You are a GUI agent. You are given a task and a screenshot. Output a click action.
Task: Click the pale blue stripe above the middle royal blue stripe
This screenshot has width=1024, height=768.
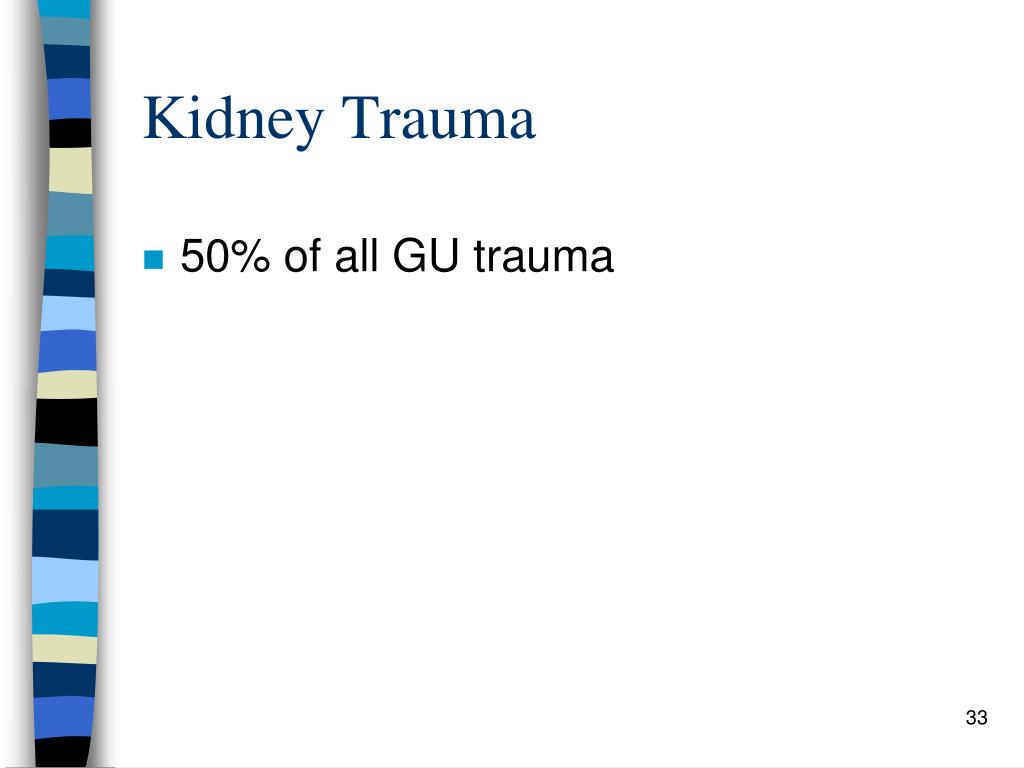tap(69, 313)
